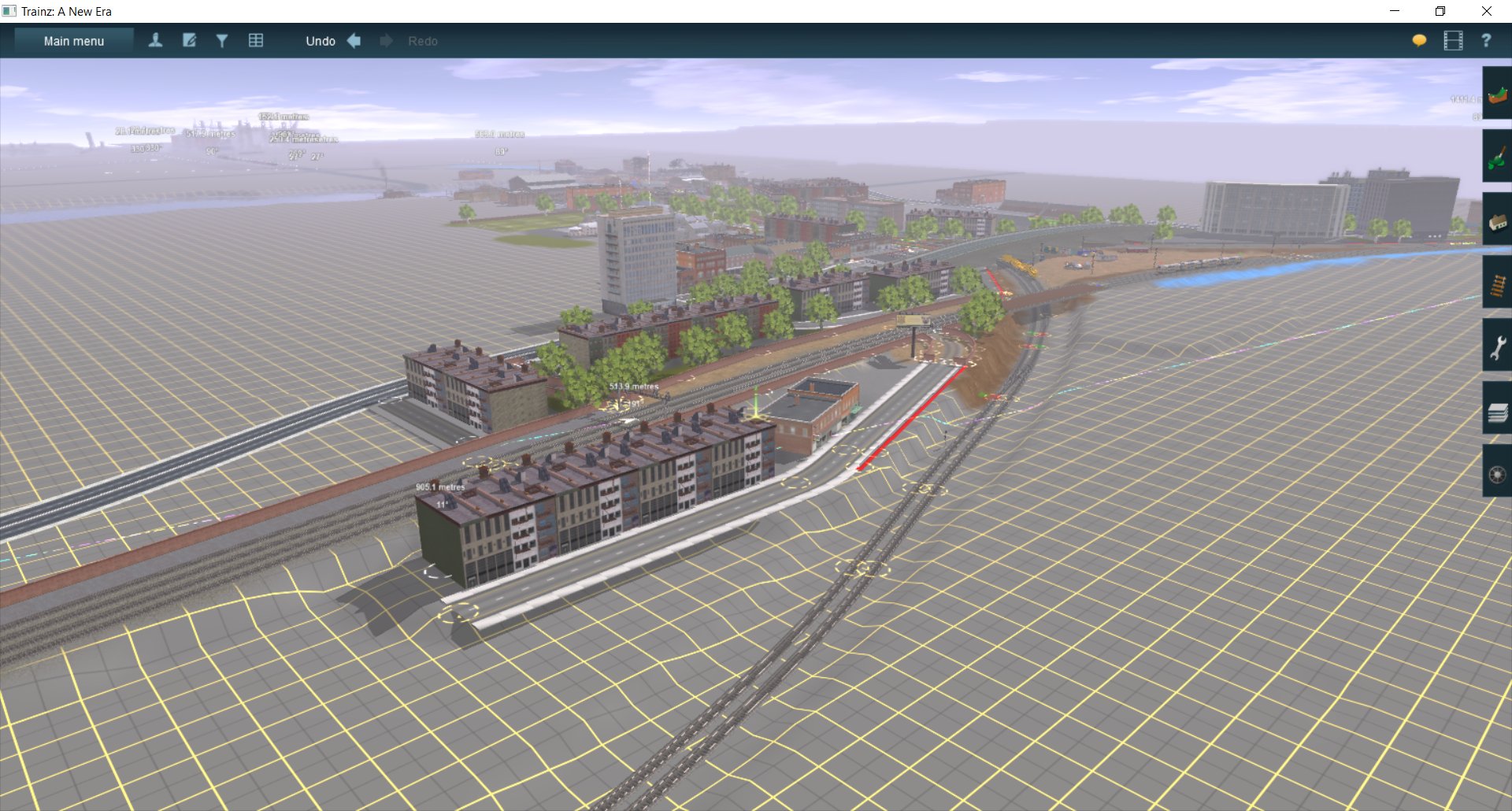Click the Redo arrow button
The width and height of the screenshot is (1512, 811).
[386, 41]
